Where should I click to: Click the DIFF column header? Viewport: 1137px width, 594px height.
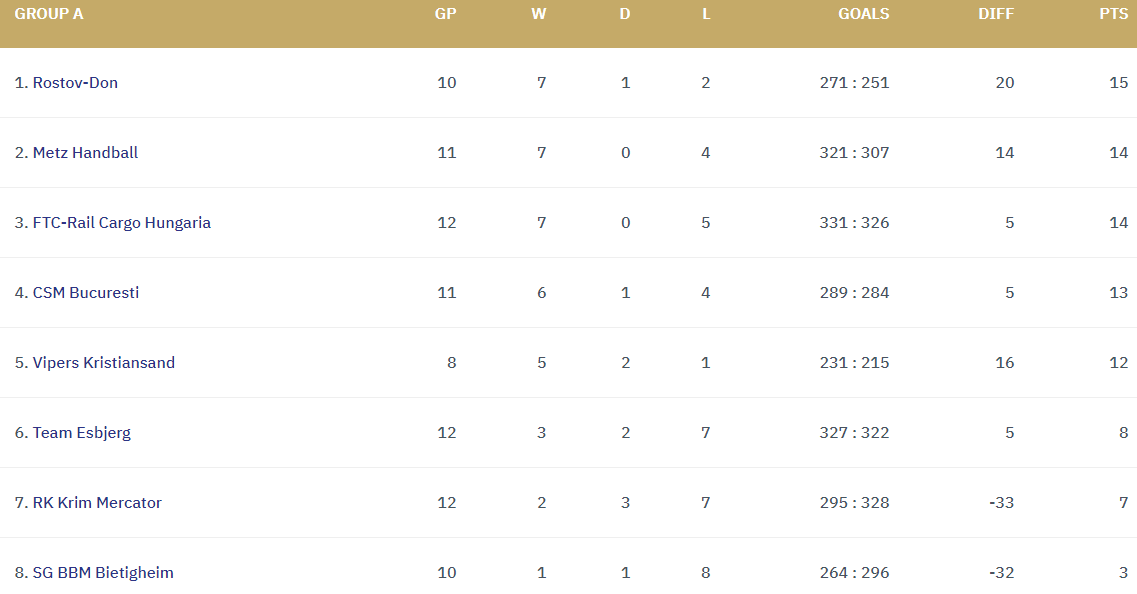[996, 15]
